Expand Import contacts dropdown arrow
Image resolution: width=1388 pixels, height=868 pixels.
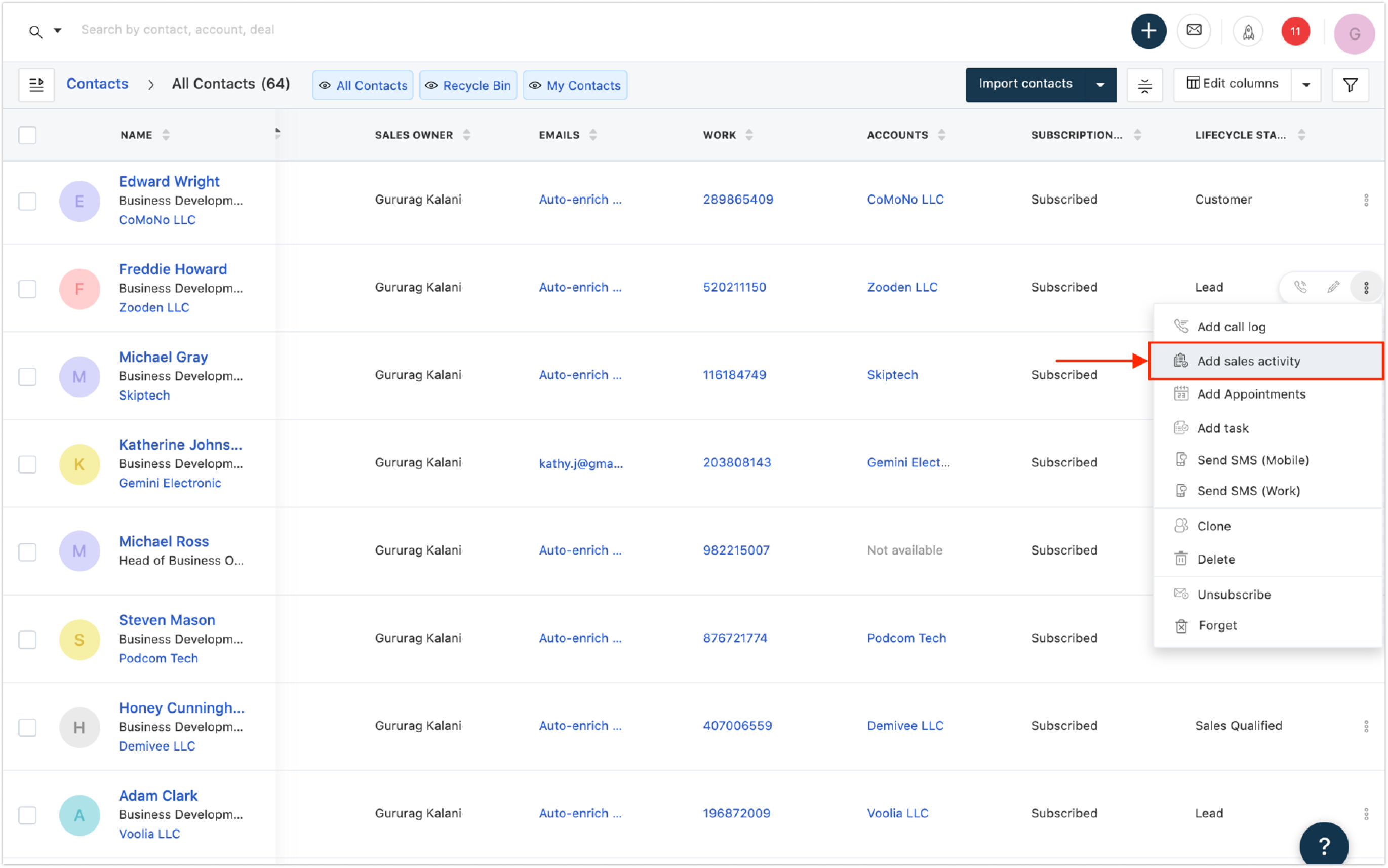[x=1100, y=85]
